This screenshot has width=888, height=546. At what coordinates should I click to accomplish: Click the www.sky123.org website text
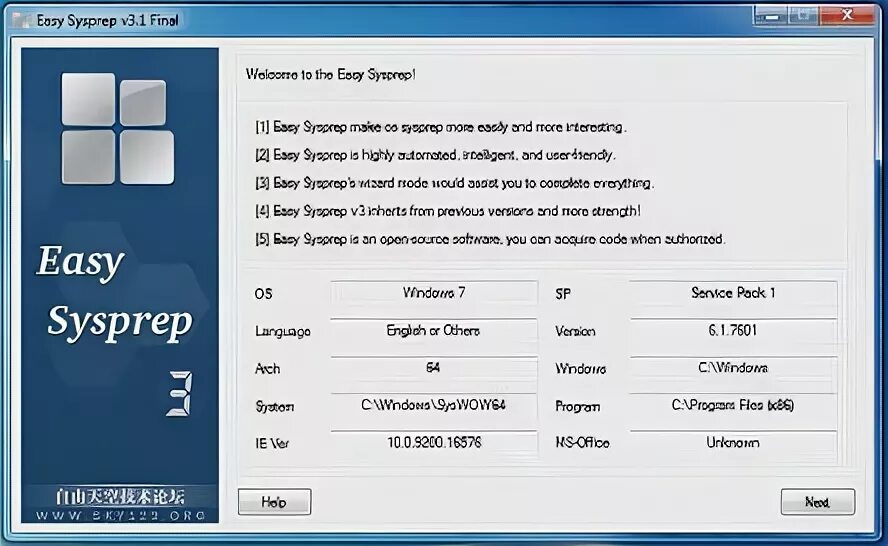120,515
